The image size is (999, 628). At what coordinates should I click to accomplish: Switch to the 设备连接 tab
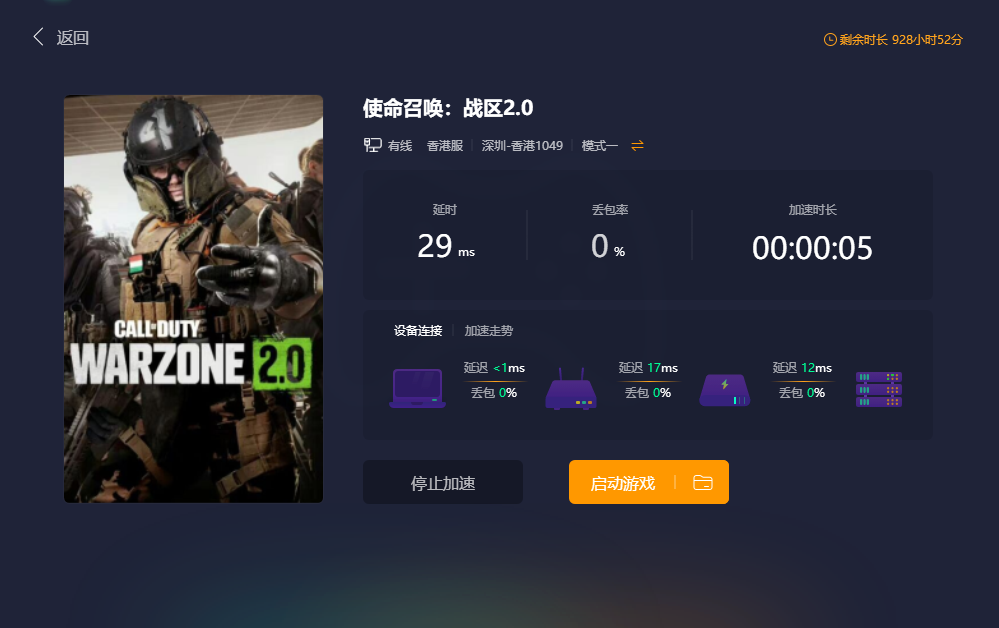[x=418, y=331]
